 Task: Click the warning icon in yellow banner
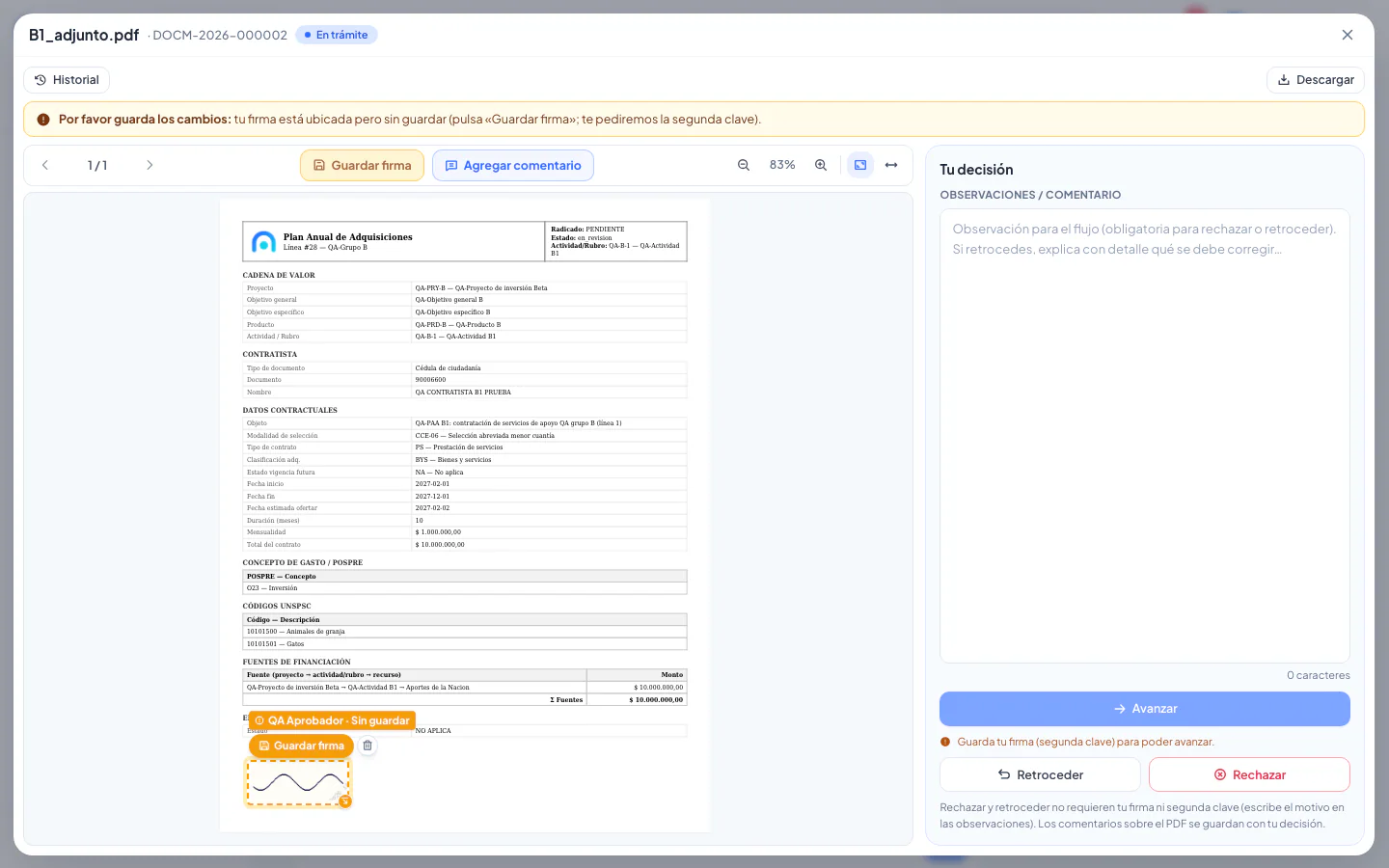pyautogui.click(x=43, y=120)
